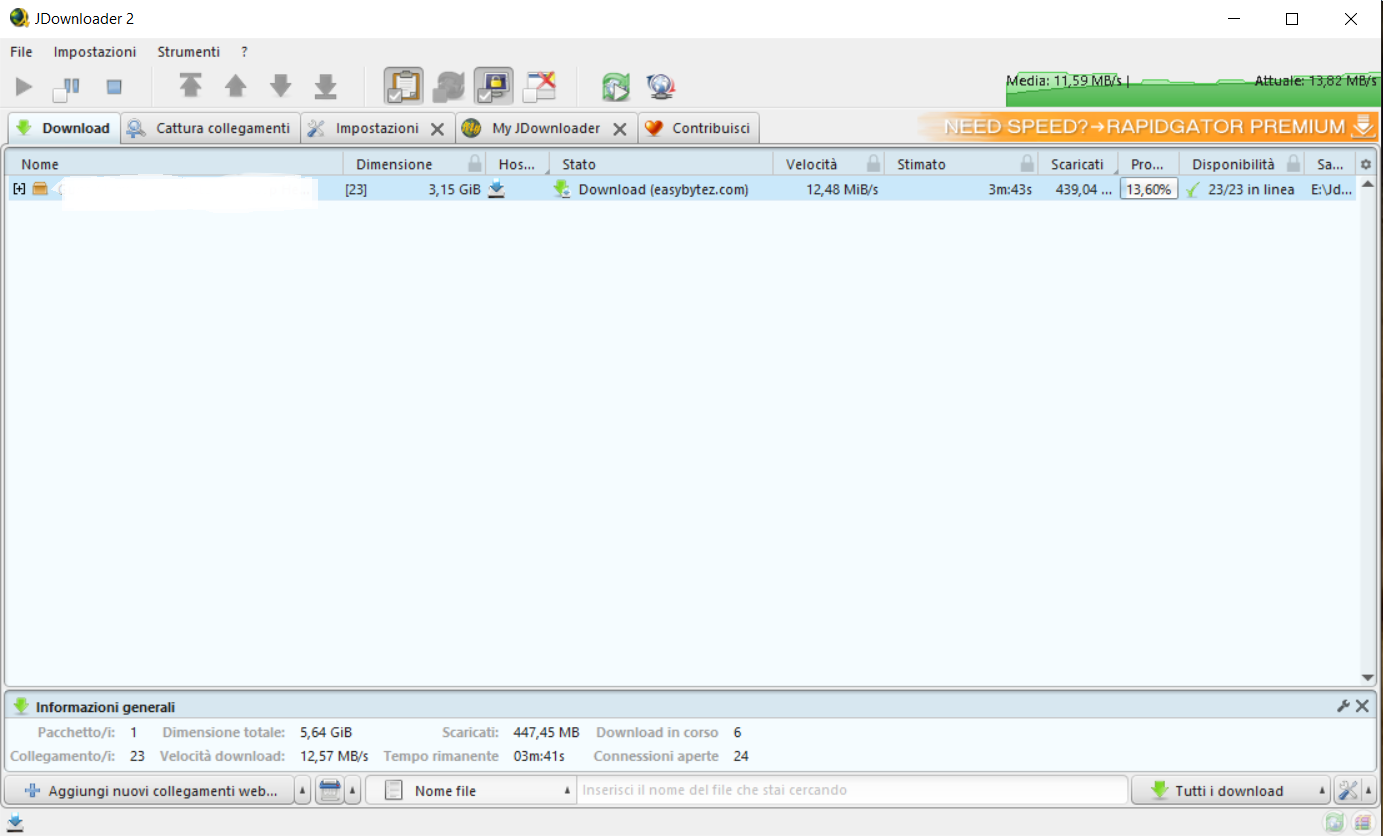Click the table scrollbar down arrow
This screenshot has width=1383, height=836.
pyautogui.click(x=1368, y=677)
